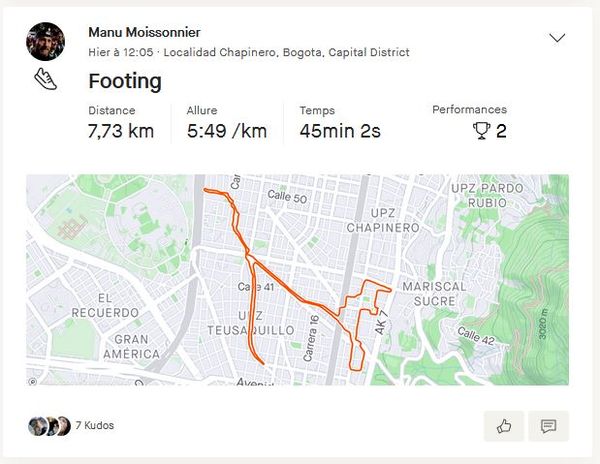
Task: Click the Mariscal Sucre map label
Action: coord(435,292)
